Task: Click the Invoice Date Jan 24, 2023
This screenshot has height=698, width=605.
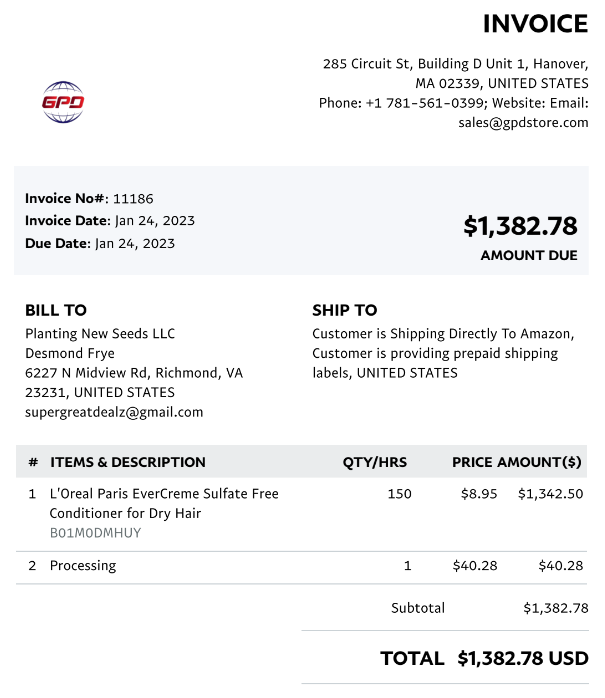Action: click(x=155, y=221)
